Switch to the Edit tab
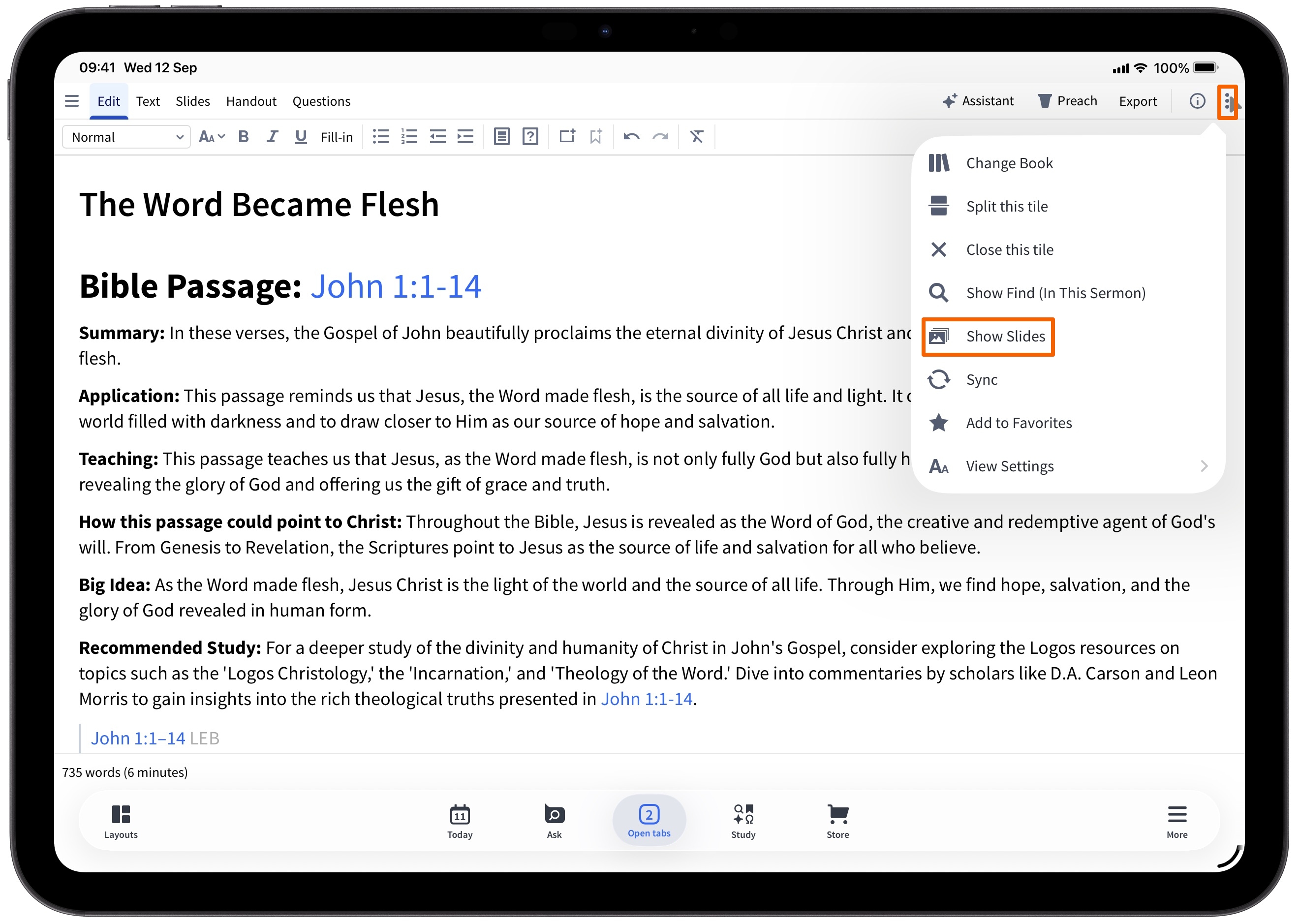Image resolution: width=1299 pixels, height=924 pixels. (x=109, y=101)
